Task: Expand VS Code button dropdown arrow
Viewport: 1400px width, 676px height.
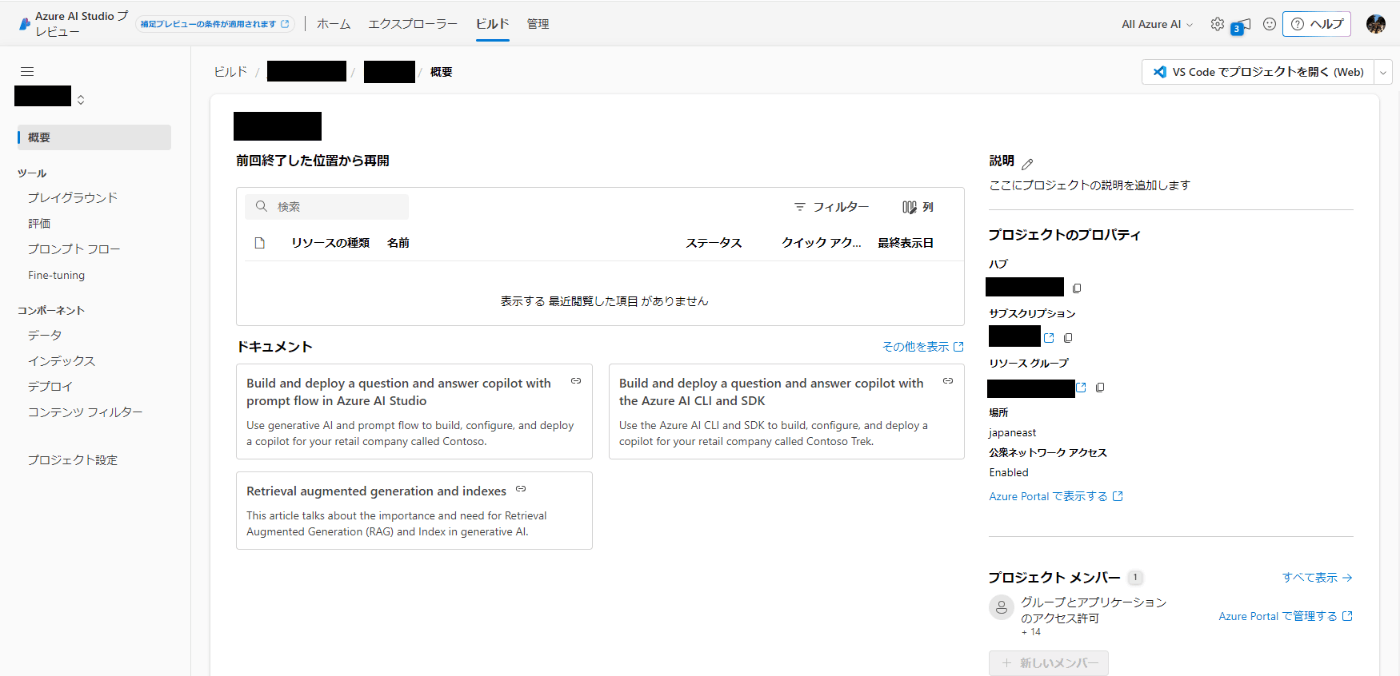Action: pyautogui.click(x=1384, y=72)
